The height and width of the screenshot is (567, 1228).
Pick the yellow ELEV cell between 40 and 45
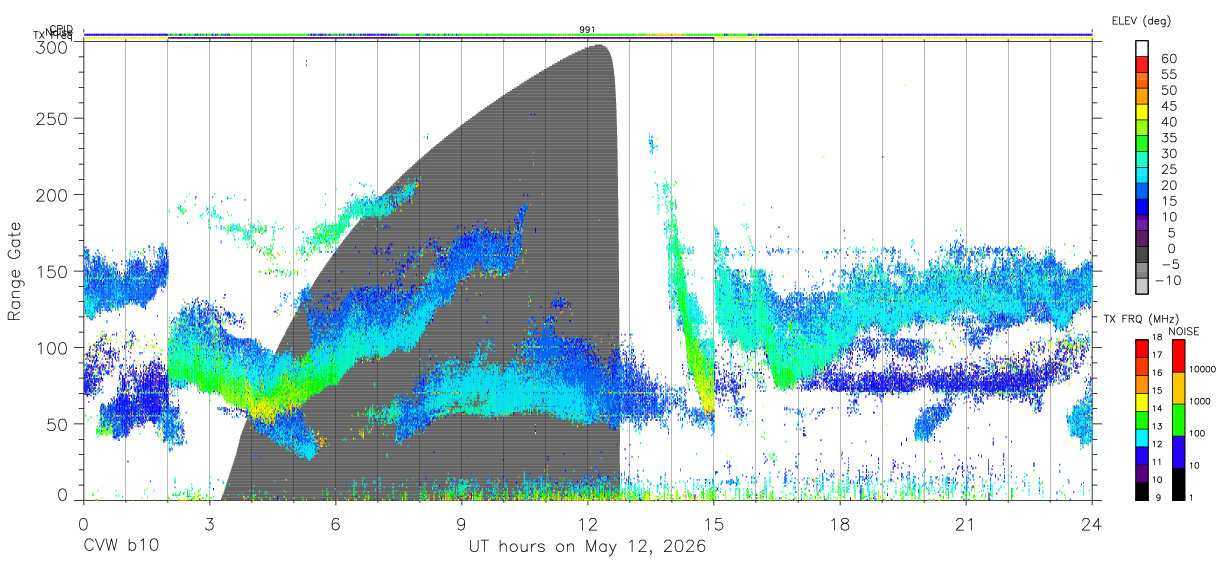(x=1143, y=113)
